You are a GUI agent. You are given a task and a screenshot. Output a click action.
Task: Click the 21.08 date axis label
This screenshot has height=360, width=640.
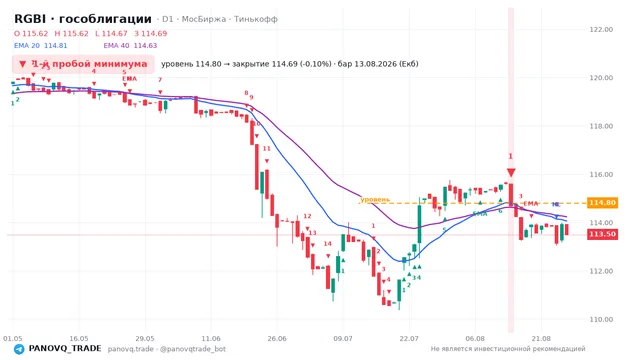point(541,338)
